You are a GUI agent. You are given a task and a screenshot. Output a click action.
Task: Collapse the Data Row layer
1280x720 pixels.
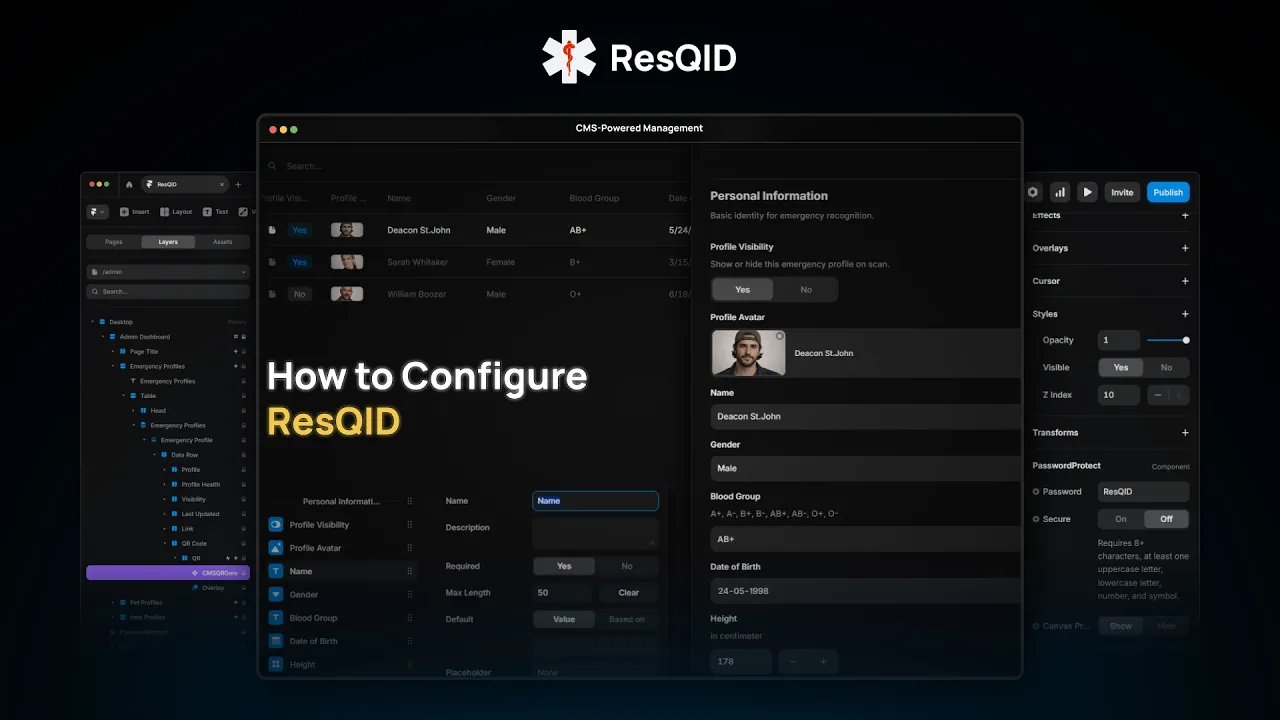(x=153, y=455)
